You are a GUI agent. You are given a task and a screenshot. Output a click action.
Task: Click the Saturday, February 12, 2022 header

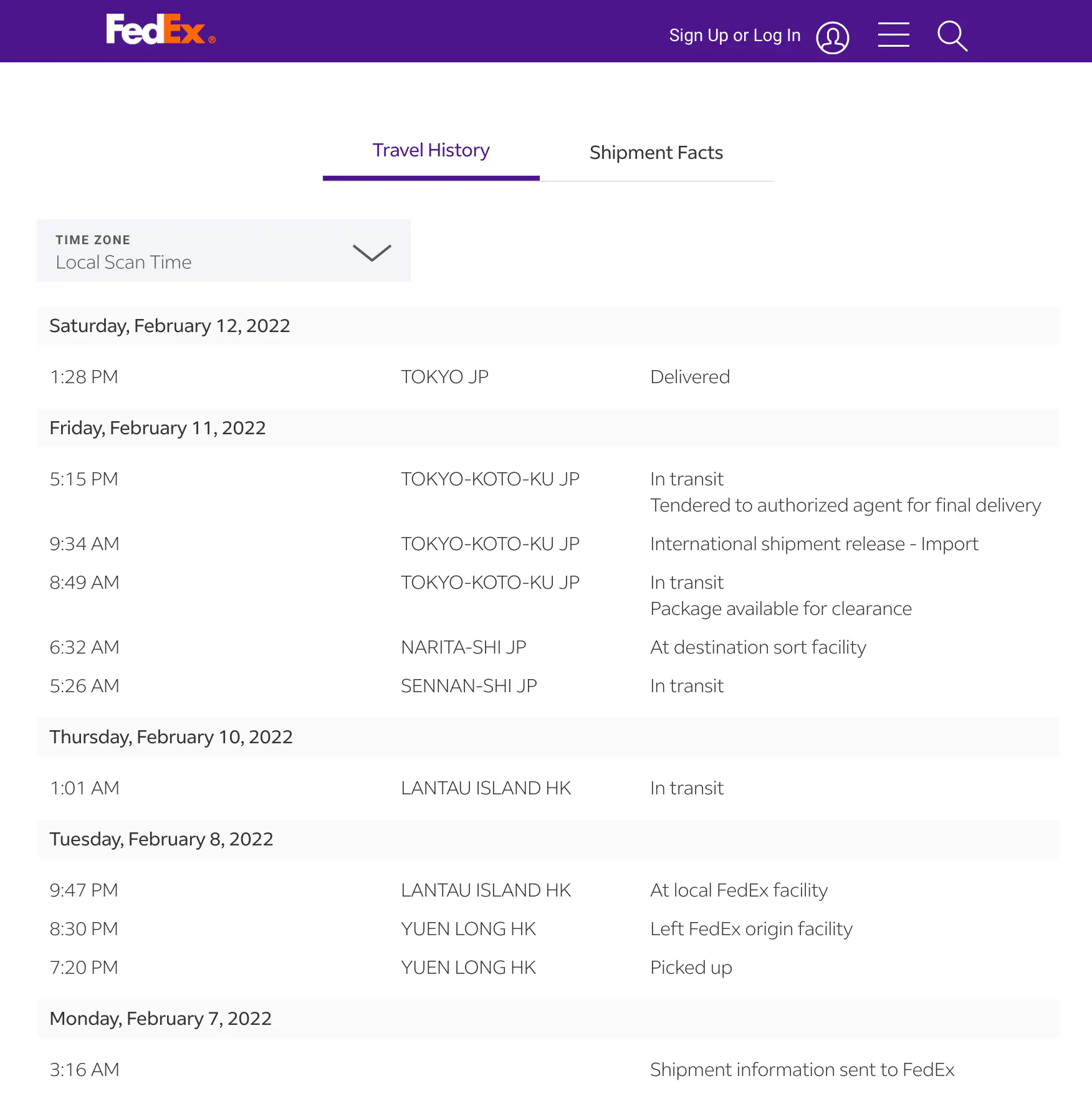170,326
